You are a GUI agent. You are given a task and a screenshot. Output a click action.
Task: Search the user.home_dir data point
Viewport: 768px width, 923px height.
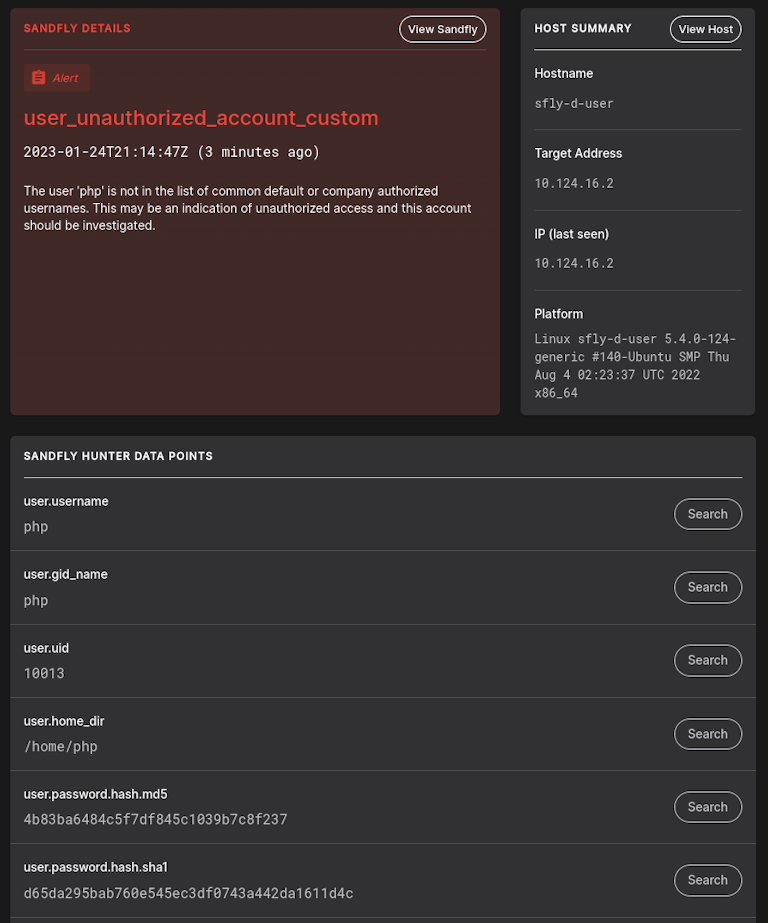point(707,734)
